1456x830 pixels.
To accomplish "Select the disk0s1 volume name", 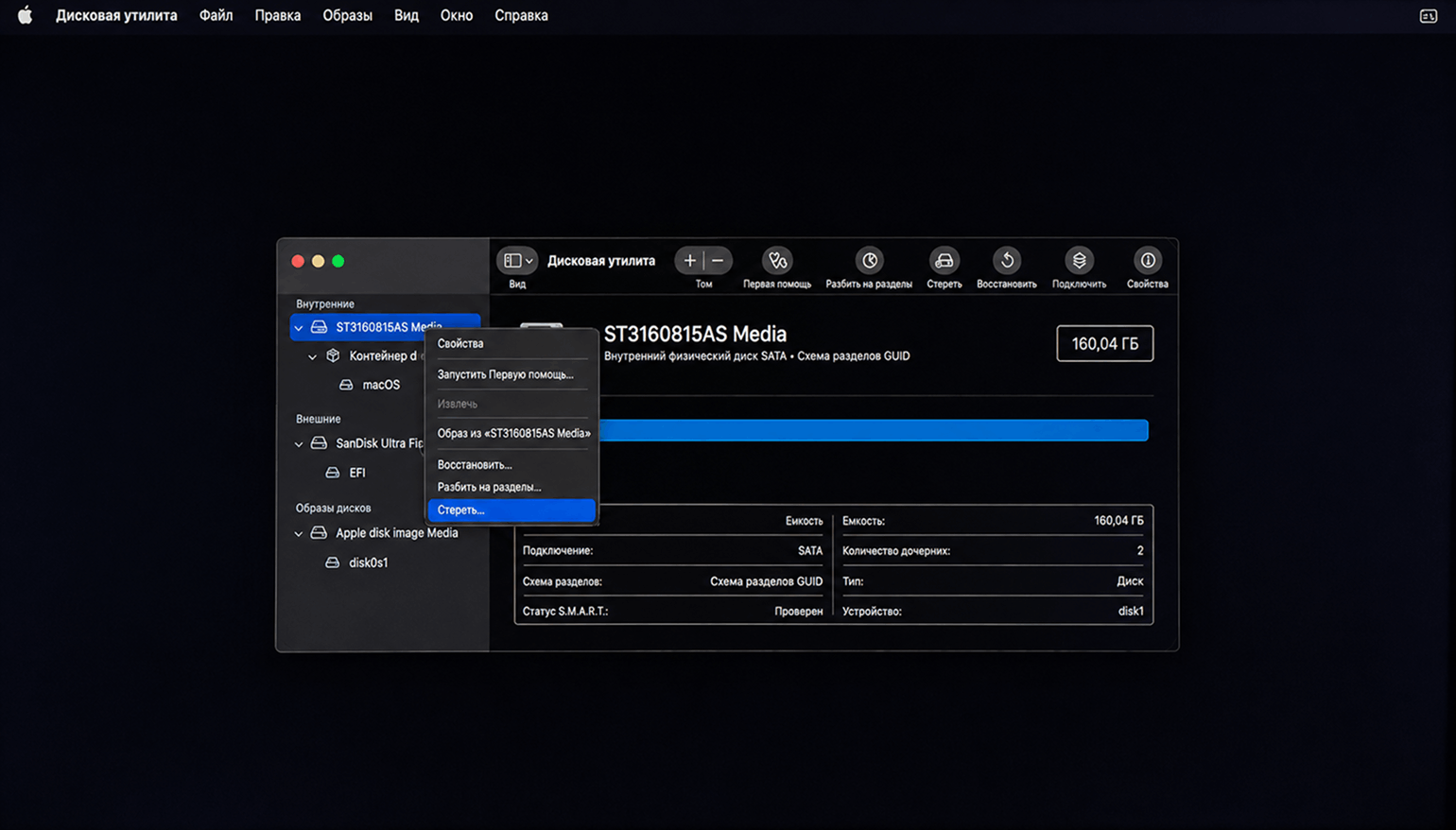I will [369, 562].
